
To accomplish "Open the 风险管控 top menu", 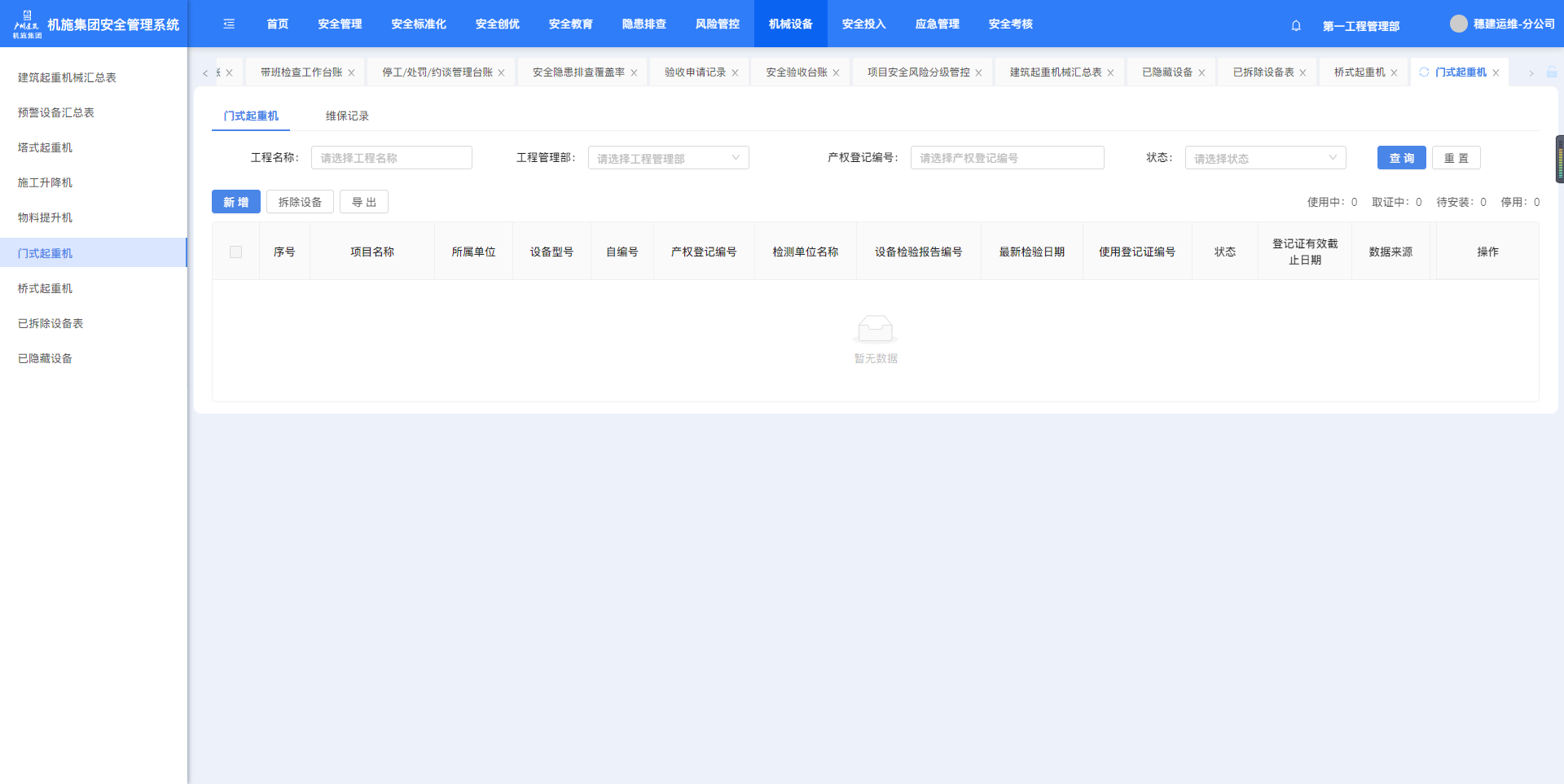I will click(717, 24).
